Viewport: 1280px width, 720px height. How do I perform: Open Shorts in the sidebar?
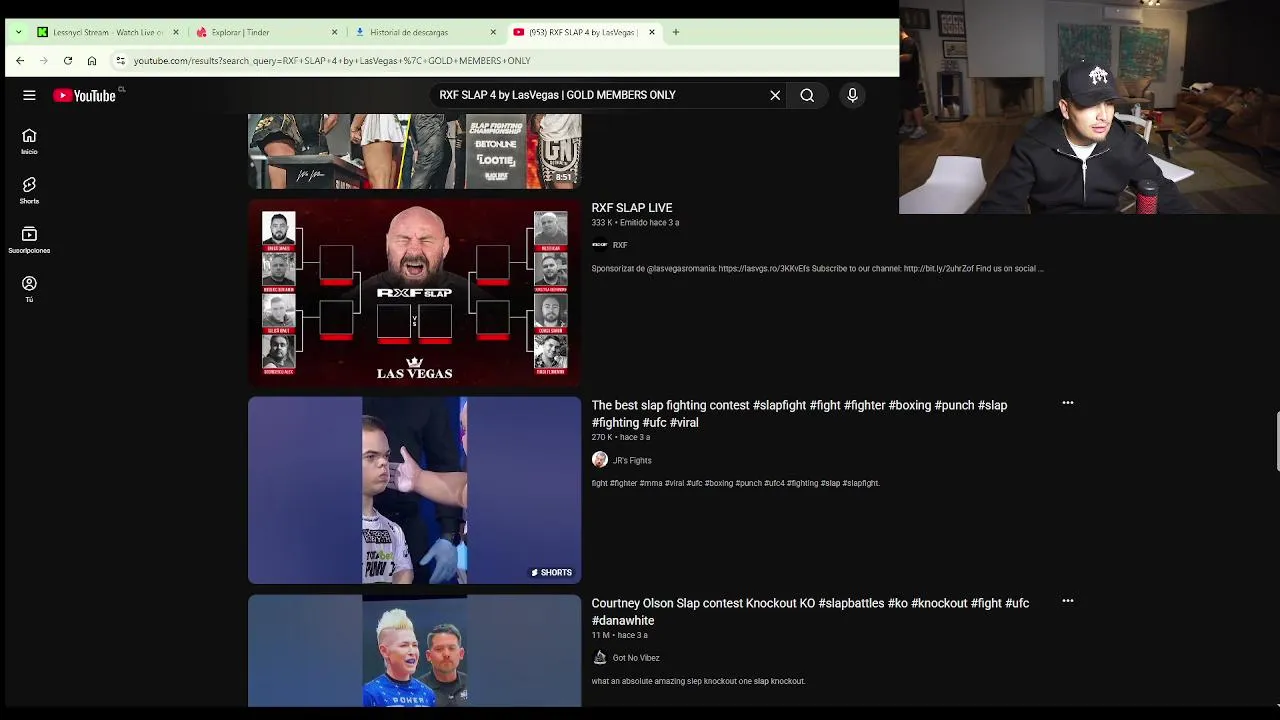[x=29, y=190]
